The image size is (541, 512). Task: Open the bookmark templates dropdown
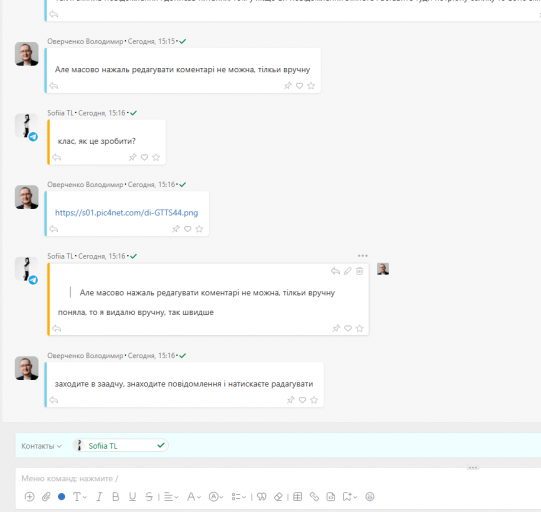coord(350,496)
